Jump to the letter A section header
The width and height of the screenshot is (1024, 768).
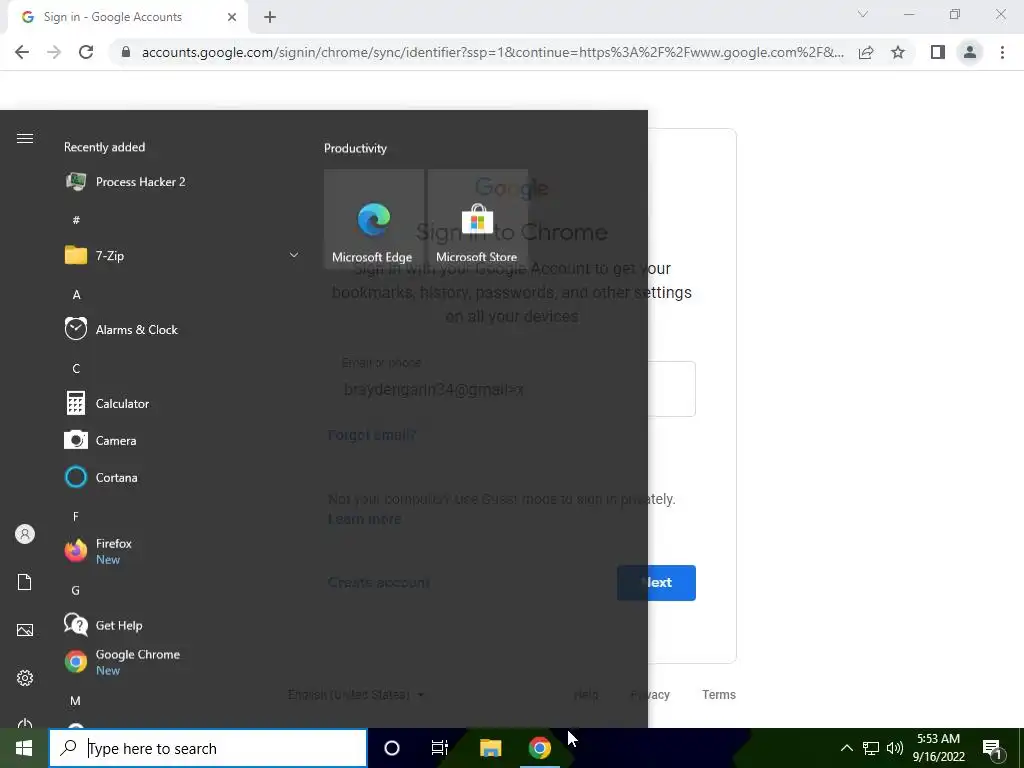click(76, 295)
